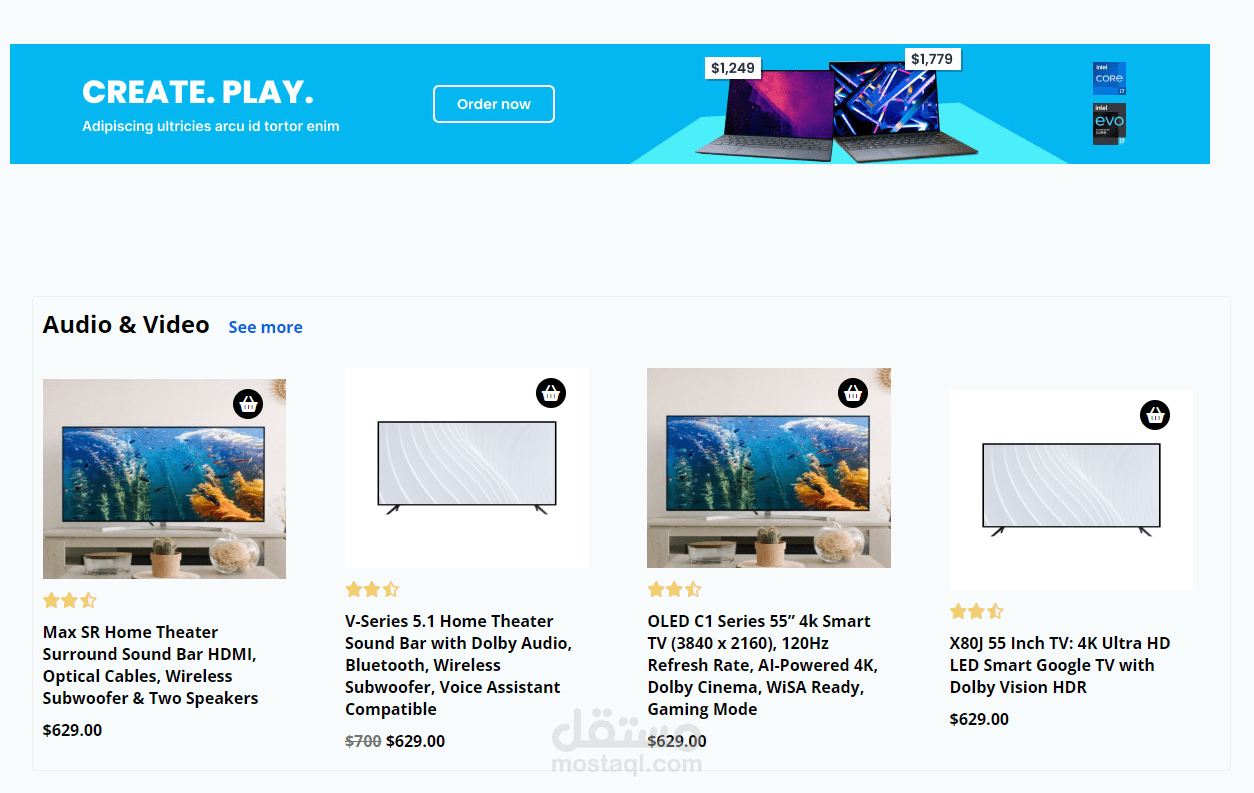
Task: Click basket icon on V-Series 5.1 product
Action: pyautogui.click(x=551, y=393)
